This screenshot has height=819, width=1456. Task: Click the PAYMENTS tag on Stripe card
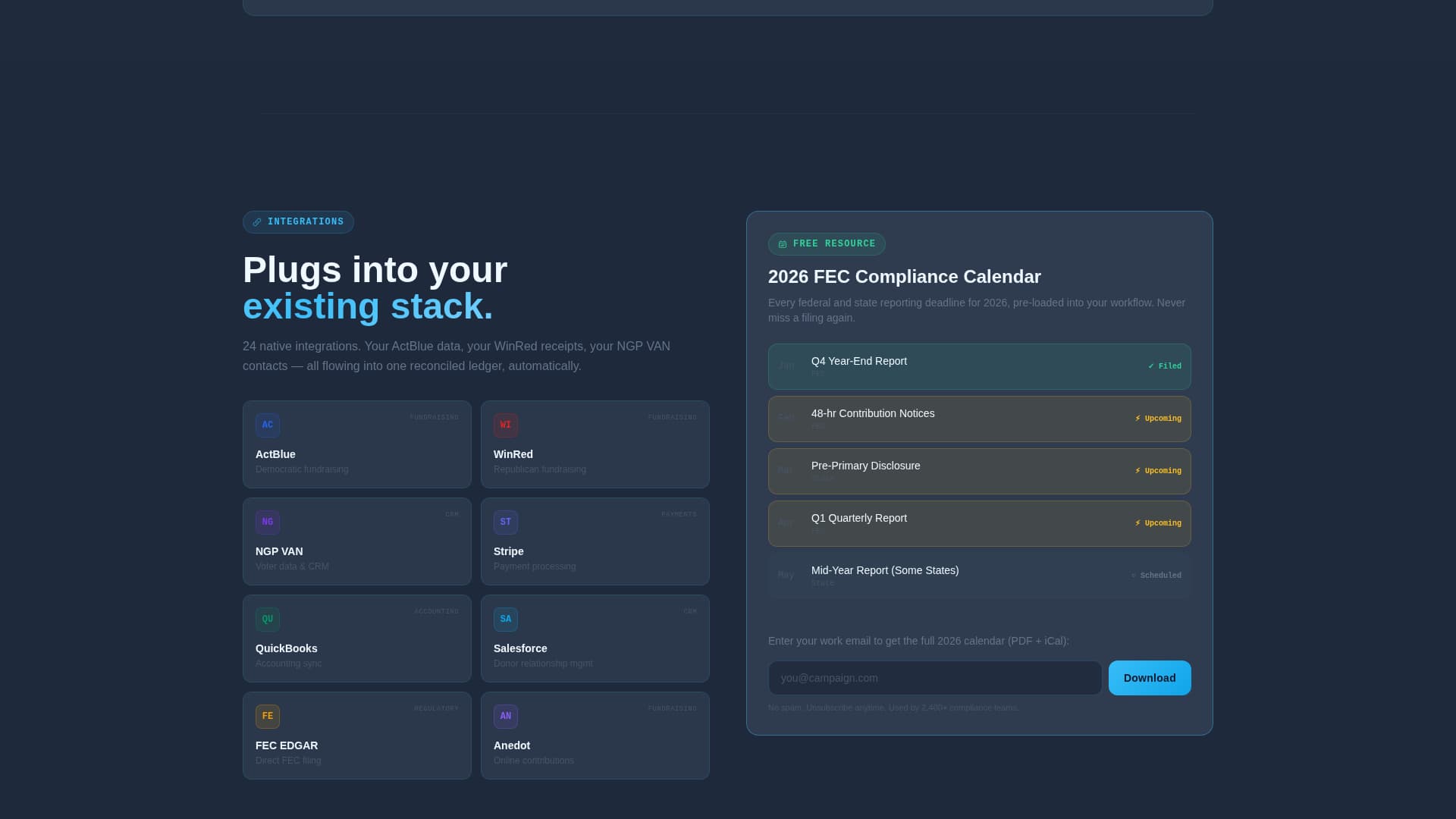coord(679,515)
